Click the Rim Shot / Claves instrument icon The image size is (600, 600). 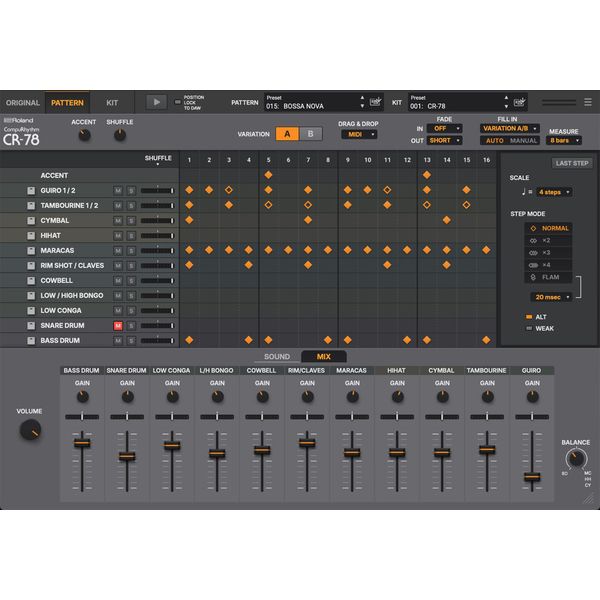pos(31,266)
